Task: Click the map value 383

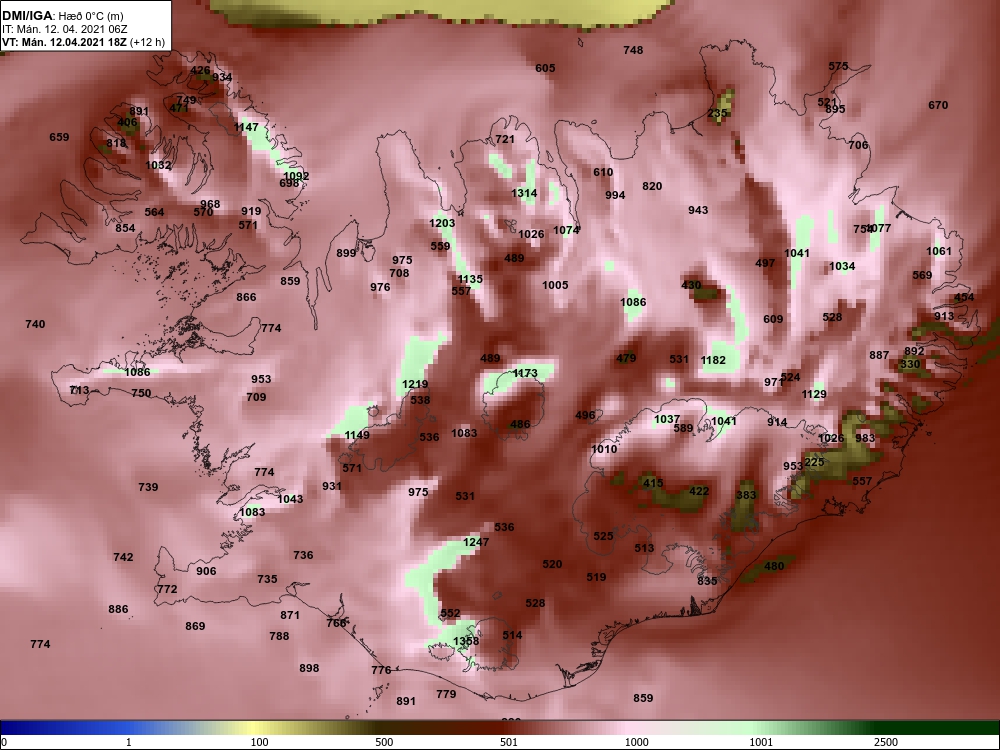Action: 746,495
